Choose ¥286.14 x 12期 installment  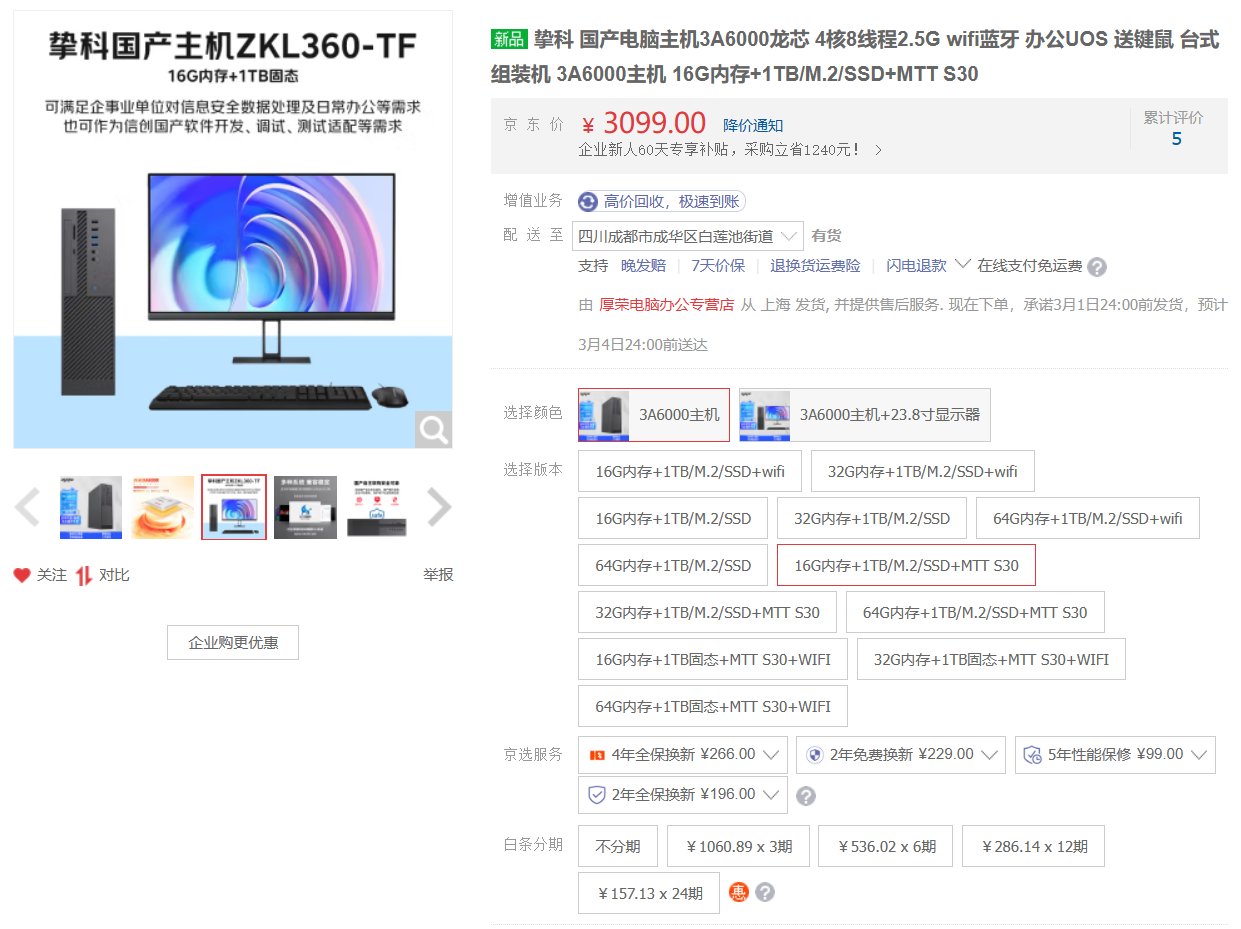click(x=1034, y=846)
